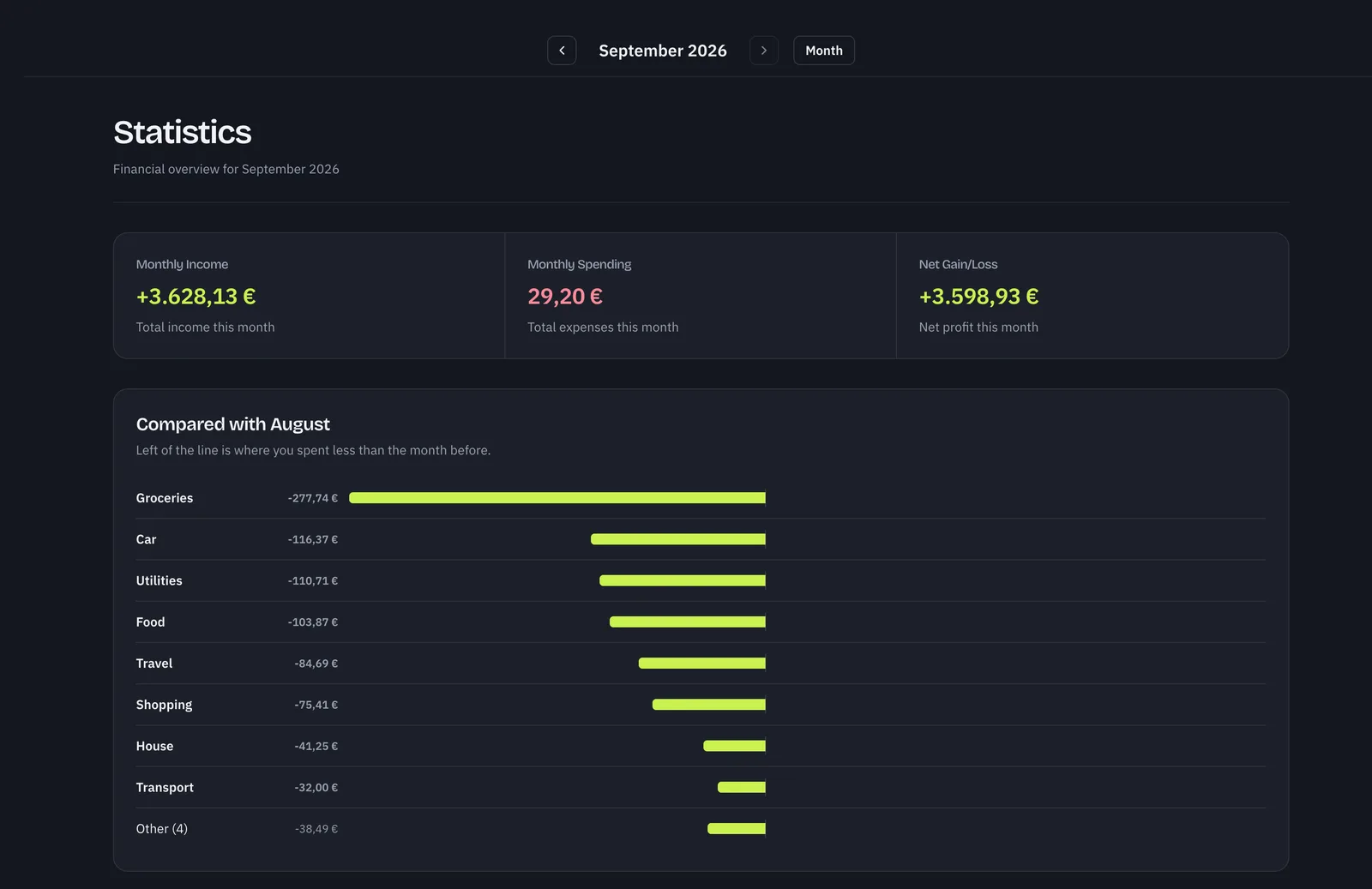Click the 'Net profit this month' caption
Viewport: 1372px width, 889px height.
[x=978, y=327]
